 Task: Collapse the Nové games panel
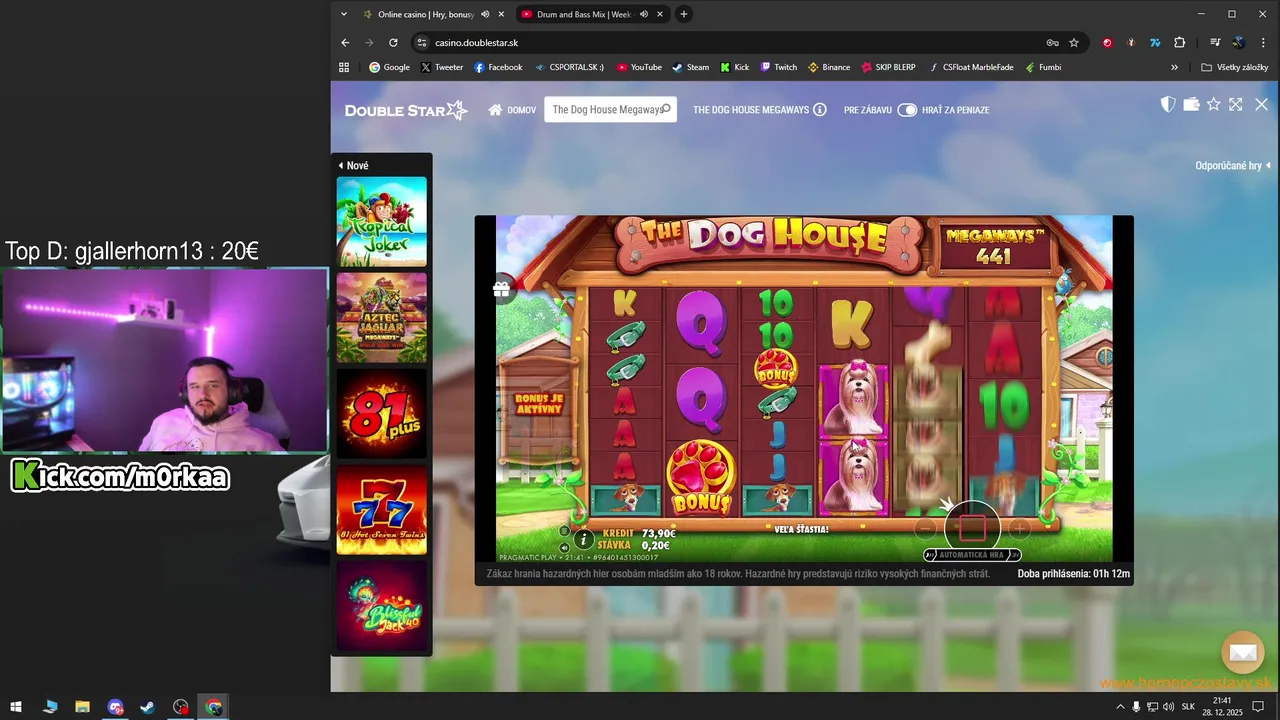(353, 165)
